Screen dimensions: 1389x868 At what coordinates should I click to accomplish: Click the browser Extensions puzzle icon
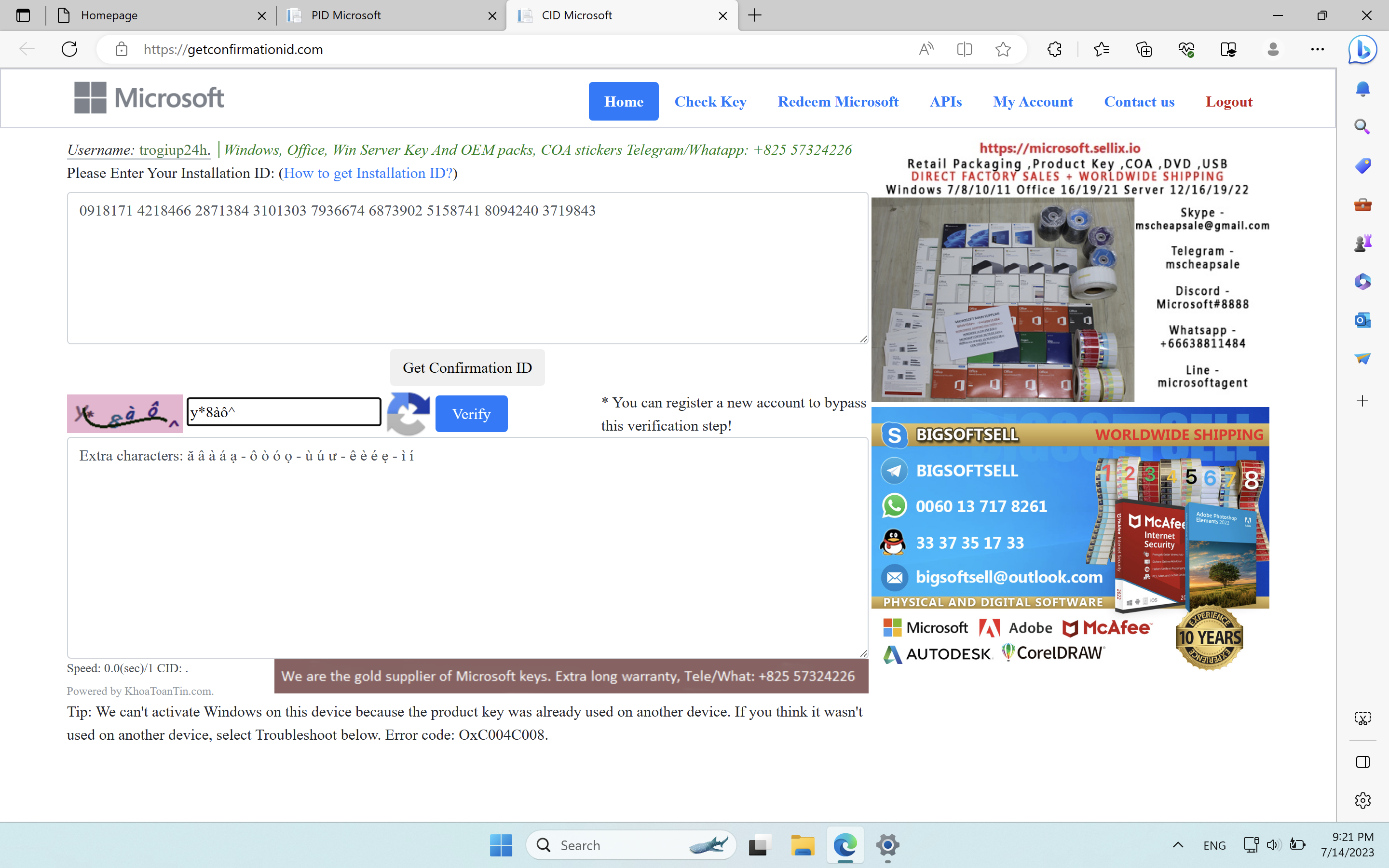(x=1054, y=49)
